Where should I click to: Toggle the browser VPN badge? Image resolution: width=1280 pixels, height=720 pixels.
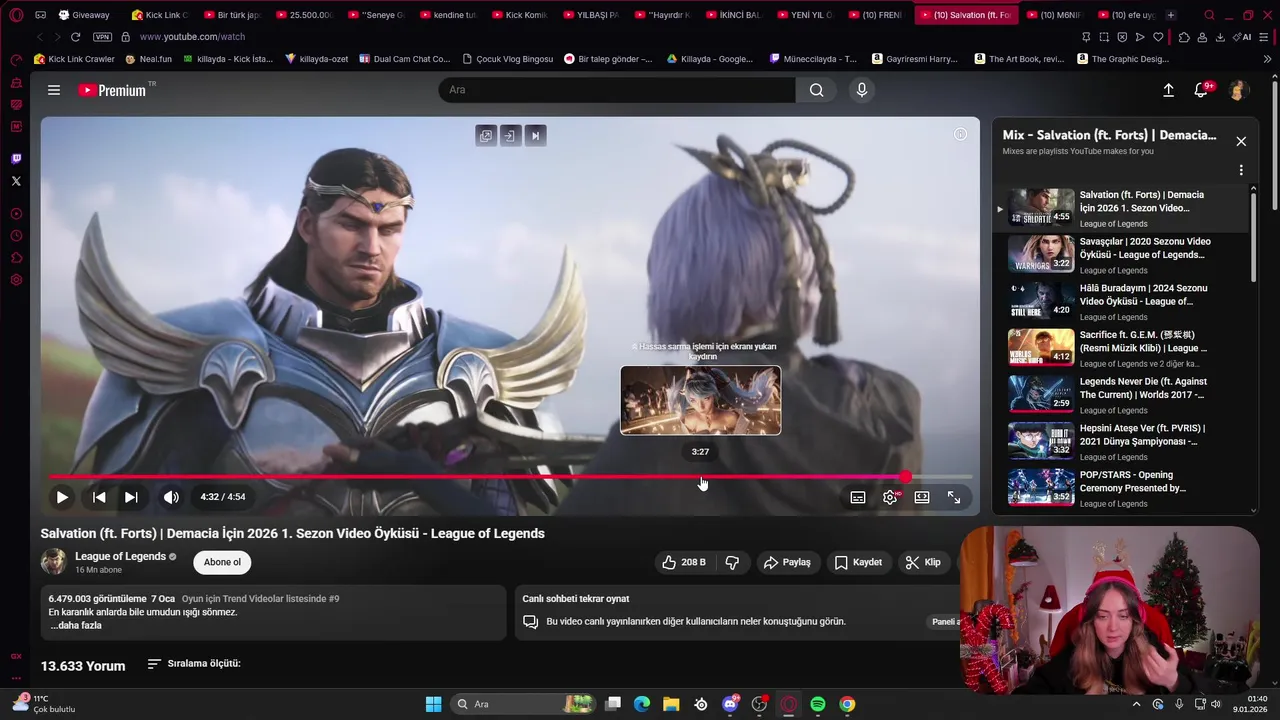coord(102,37)
